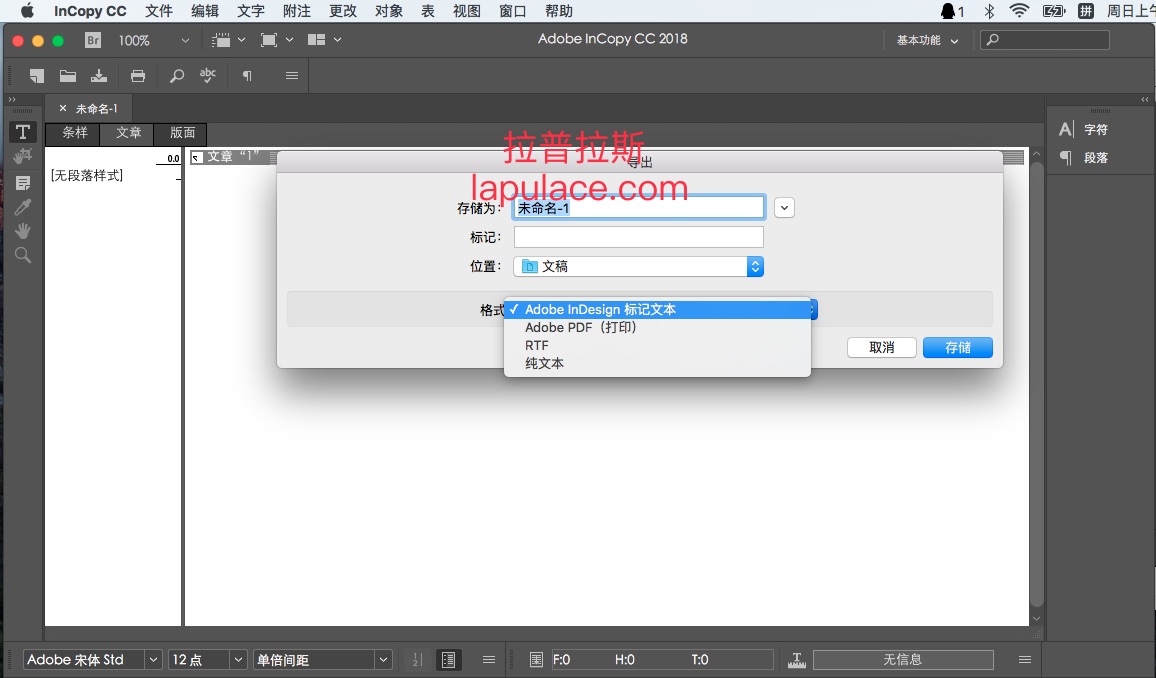Select the Type tool
This screenshot has height=678, width=1156.
(23, 132)
